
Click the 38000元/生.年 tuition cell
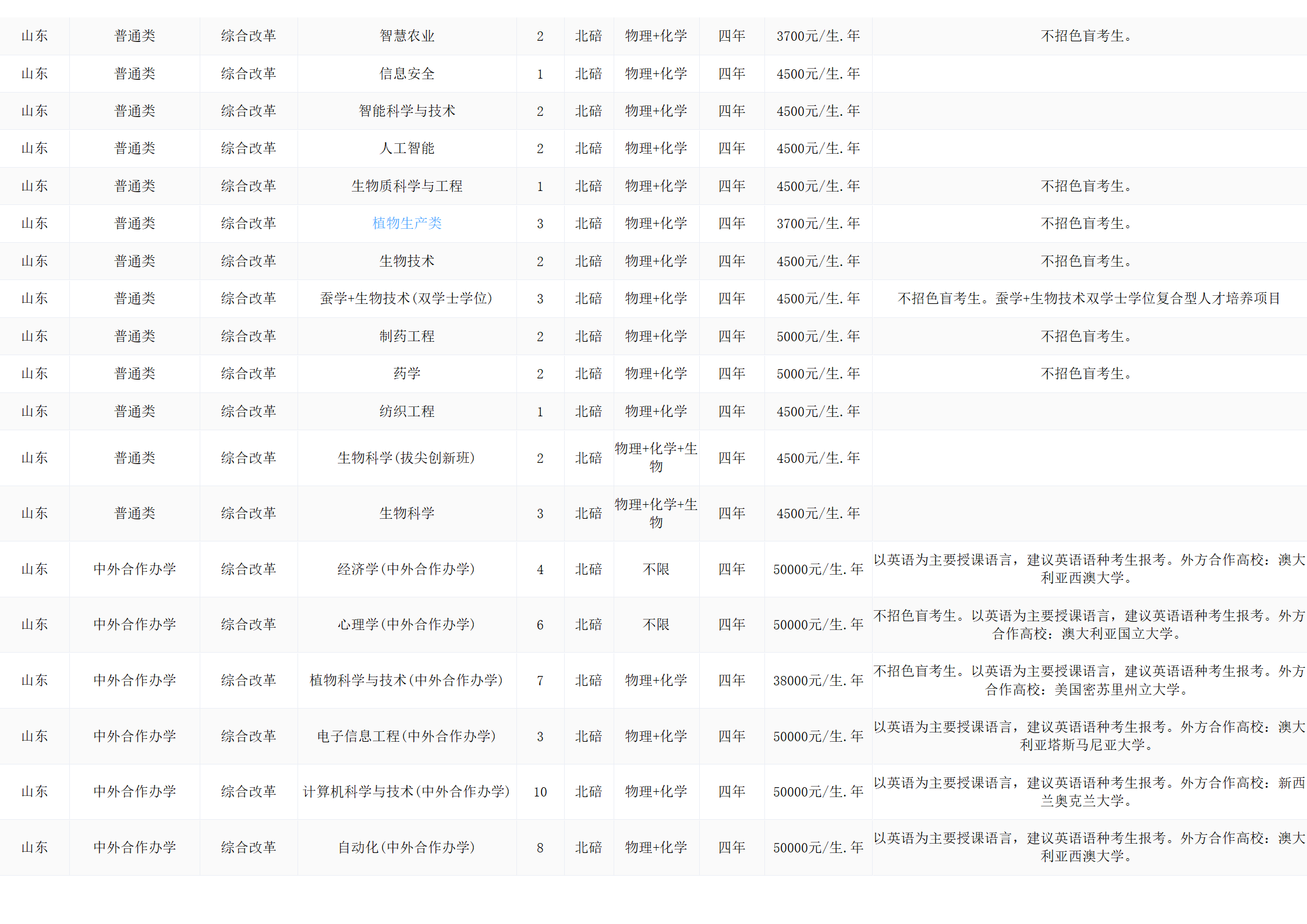point(818,680)
